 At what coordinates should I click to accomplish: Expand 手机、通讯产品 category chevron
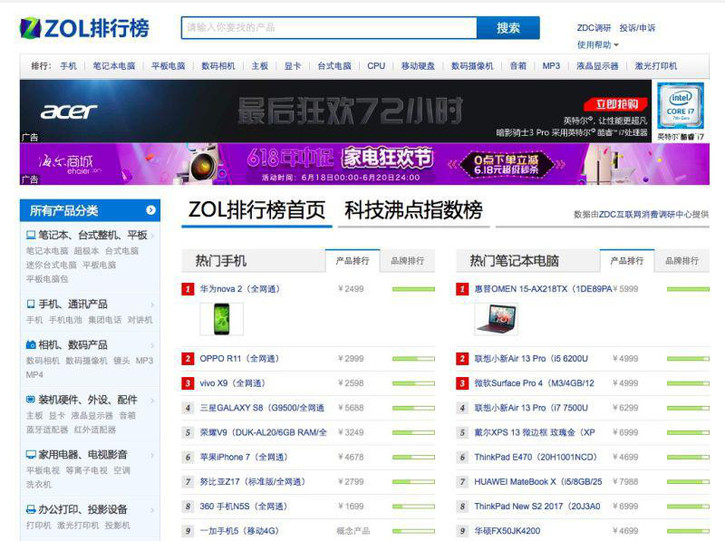click(x=152, y=304)
